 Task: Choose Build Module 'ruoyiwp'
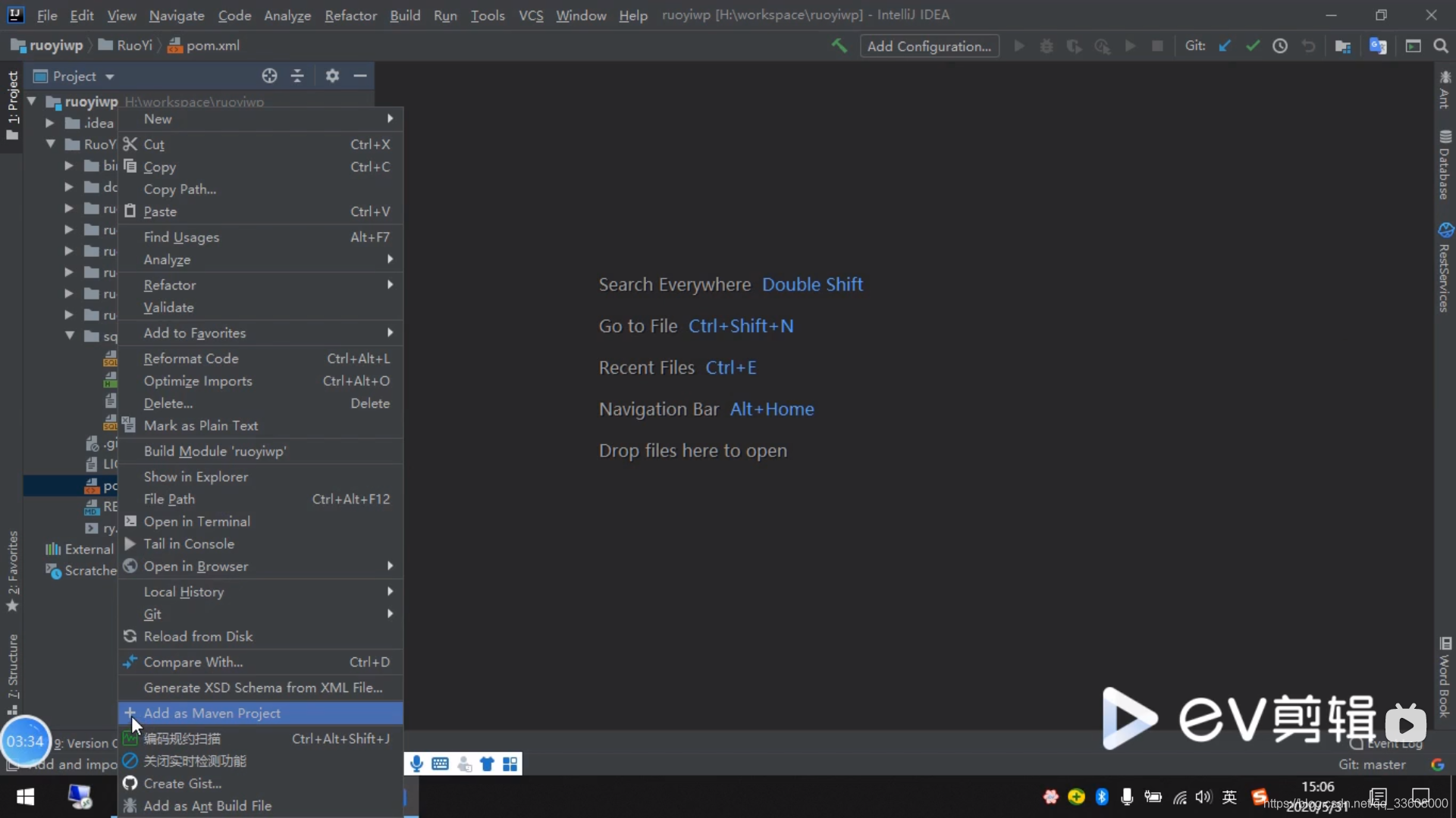click(x=261, y=451)
